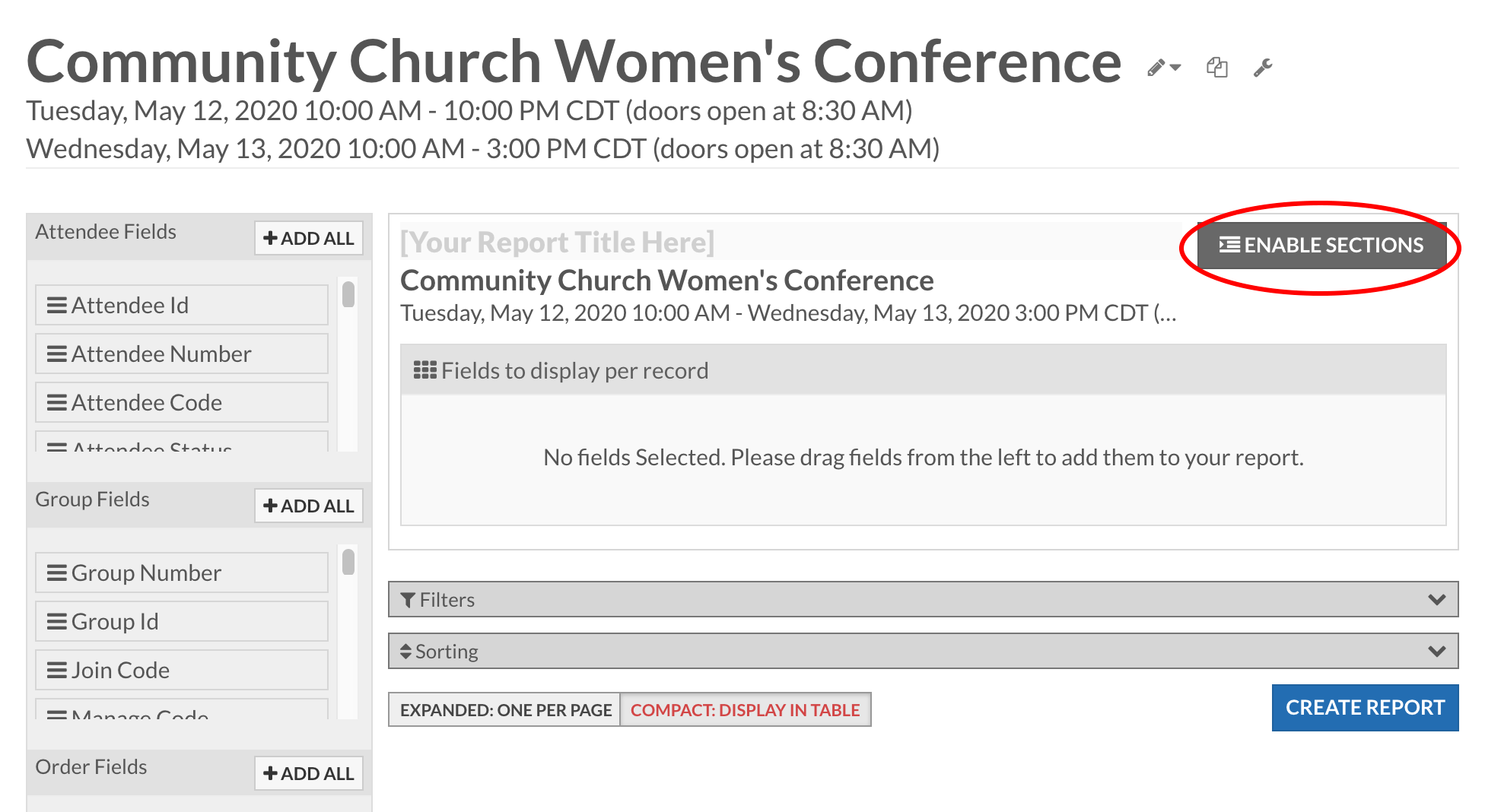
Task: Select Expanded: One Per Page layout
Action: tap(505, 709)
